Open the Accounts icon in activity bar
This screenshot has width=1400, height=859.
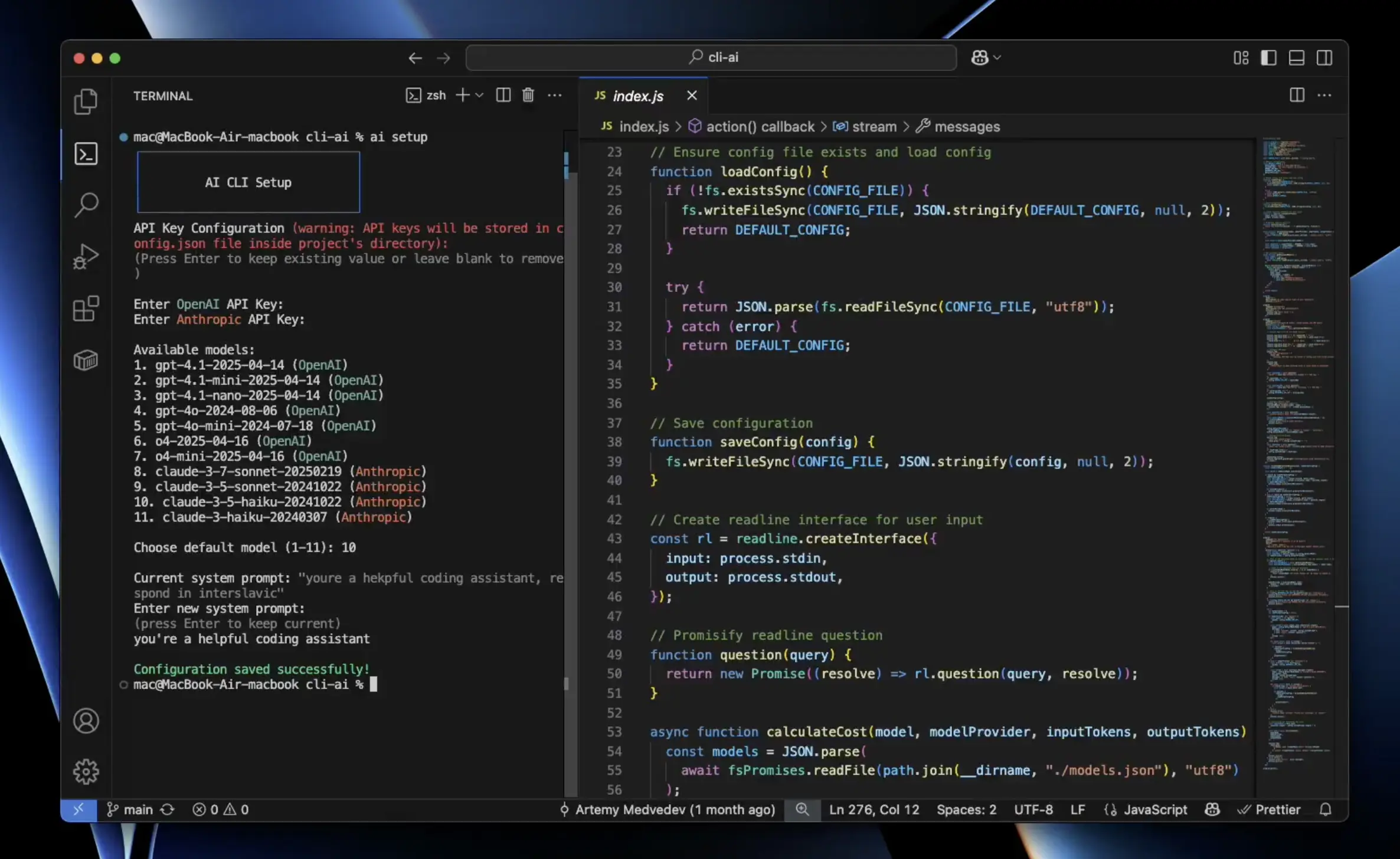(86, 721)
